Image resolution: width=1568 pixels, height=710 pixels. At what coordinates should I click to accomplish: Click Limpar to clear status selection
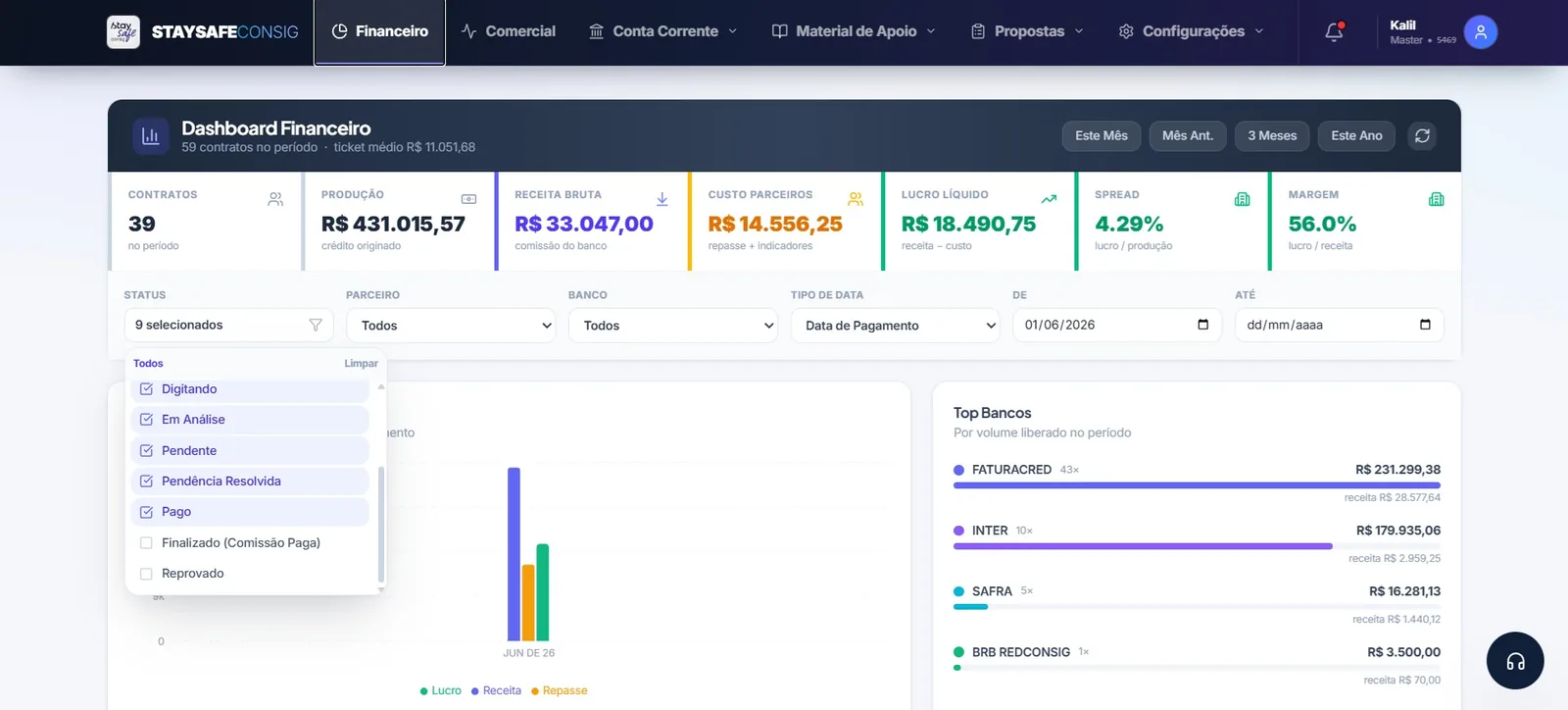coord(361,363)
